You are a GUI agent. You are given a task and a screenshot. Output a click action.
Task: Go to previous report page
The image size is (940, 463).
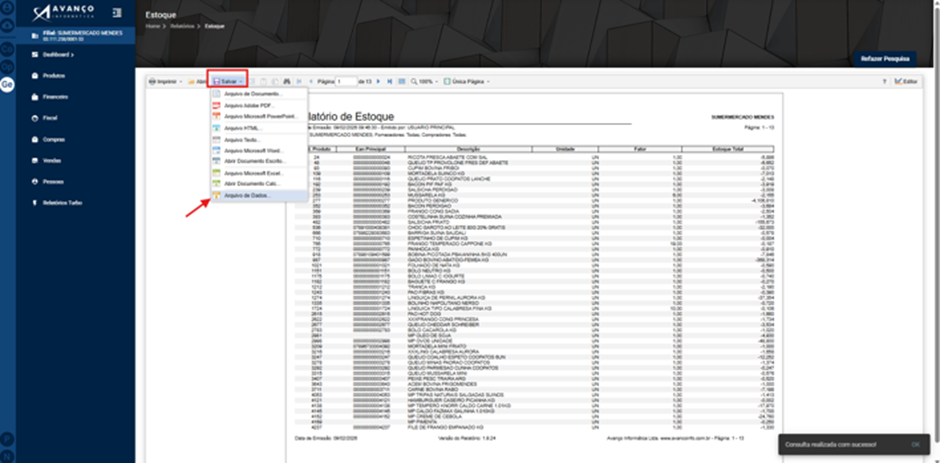pyautogui.click(x=311, y=81)
